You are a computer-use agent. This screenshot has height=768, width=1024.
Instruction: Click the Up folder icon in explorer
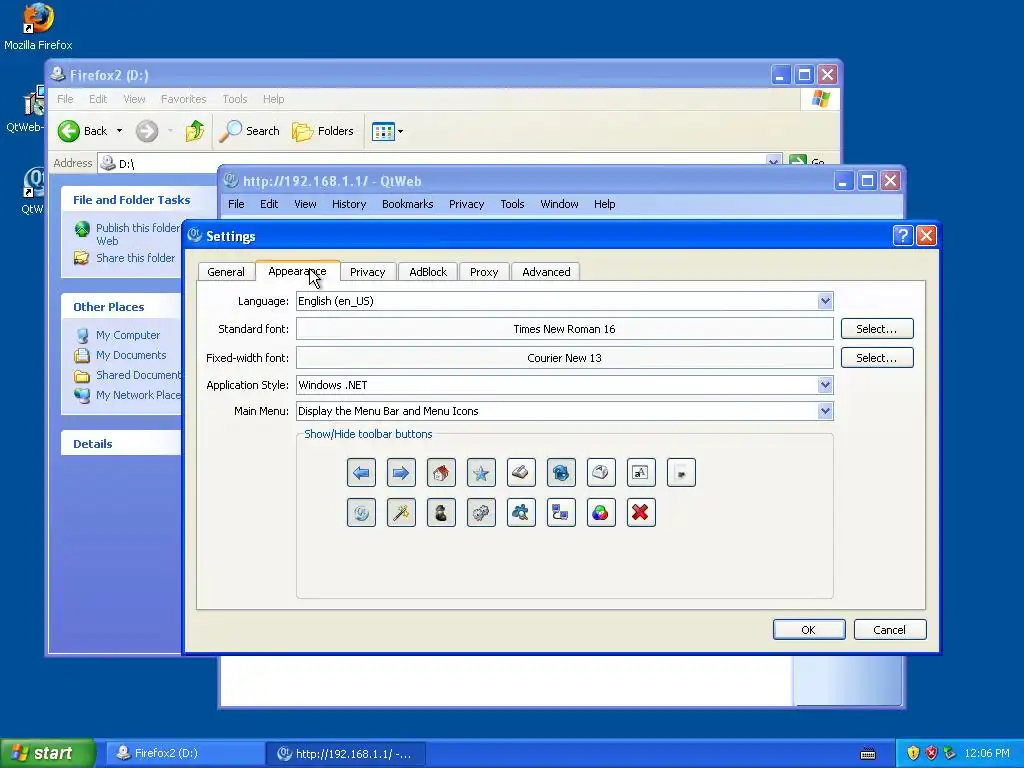click(195, 131)
